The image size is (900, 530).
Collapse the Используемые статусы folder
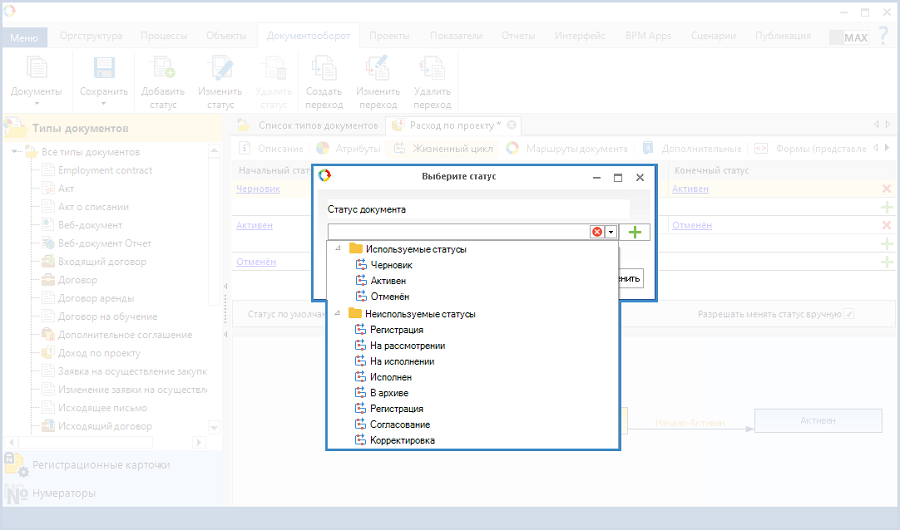338,249
